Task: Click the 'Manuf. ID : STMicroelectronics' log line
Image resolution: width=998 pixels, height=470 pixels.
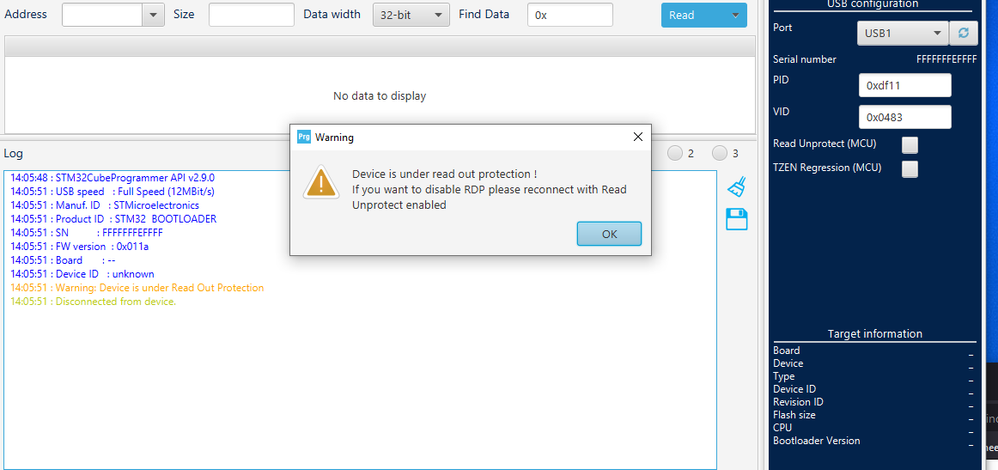Action: point(105,206)
